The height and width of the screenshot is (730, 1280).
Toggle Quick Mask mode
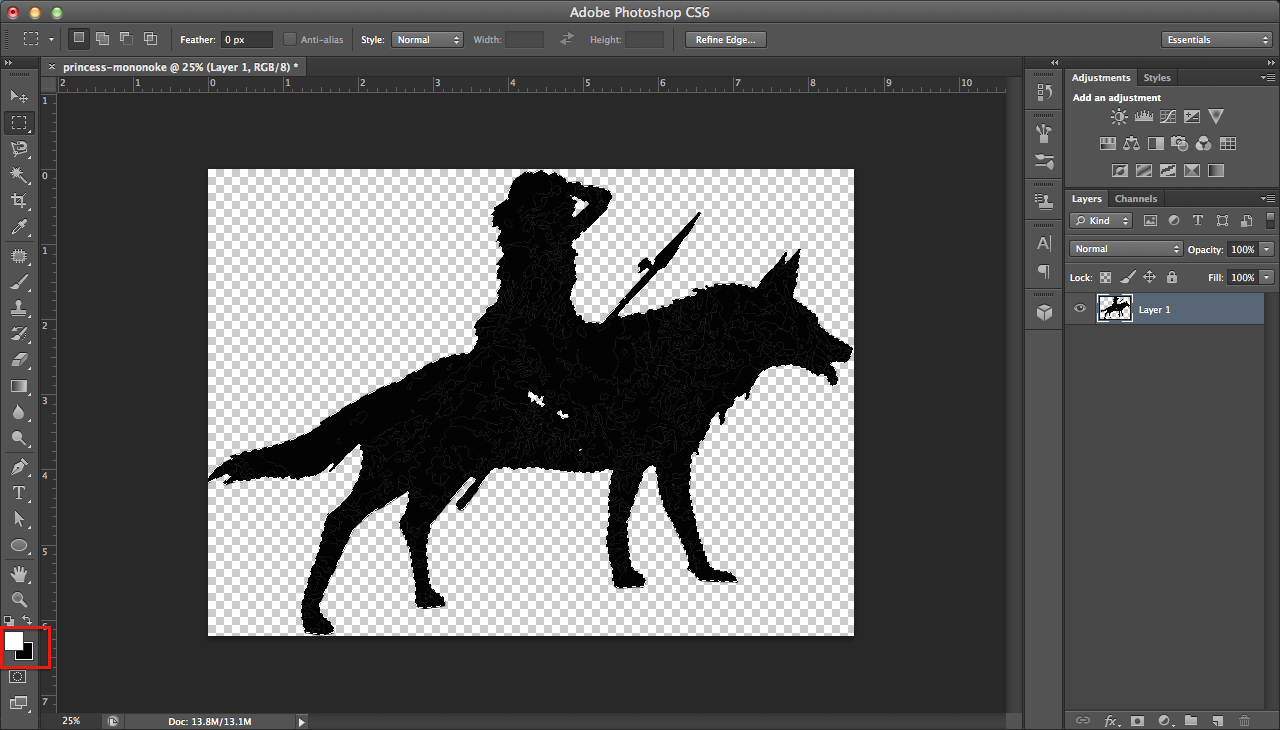click(x=18, y=677)
